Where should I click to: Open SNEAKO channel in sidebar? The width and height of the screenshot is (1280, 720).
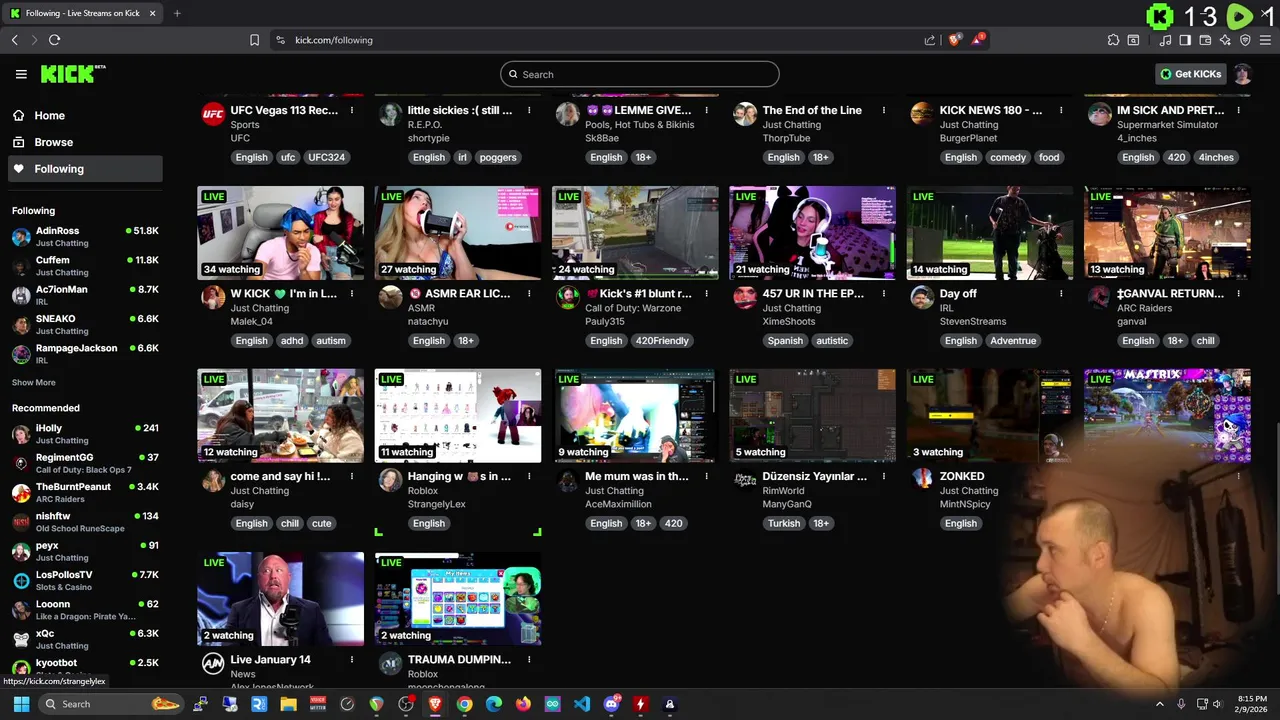coord(85,324)
